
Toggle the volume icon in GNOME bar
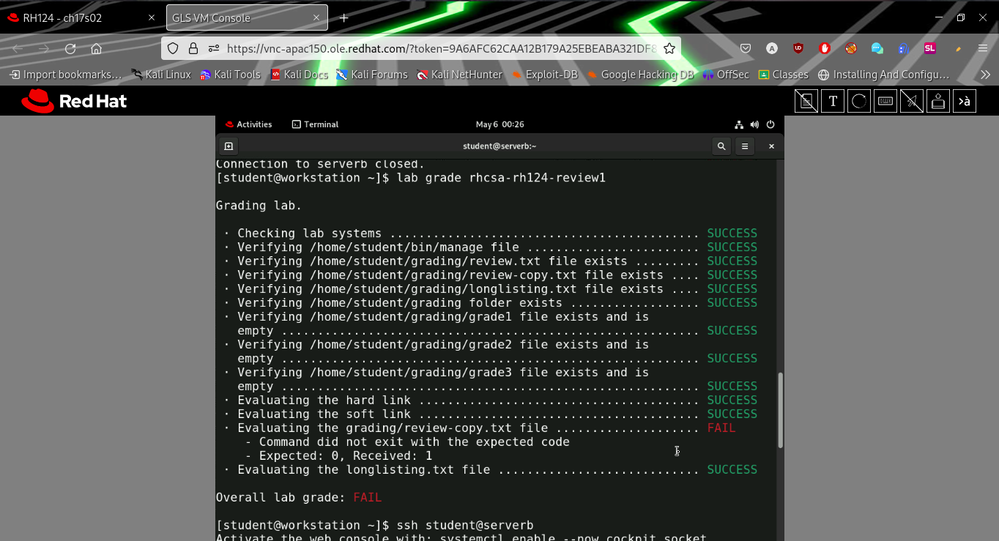[754, 125]
